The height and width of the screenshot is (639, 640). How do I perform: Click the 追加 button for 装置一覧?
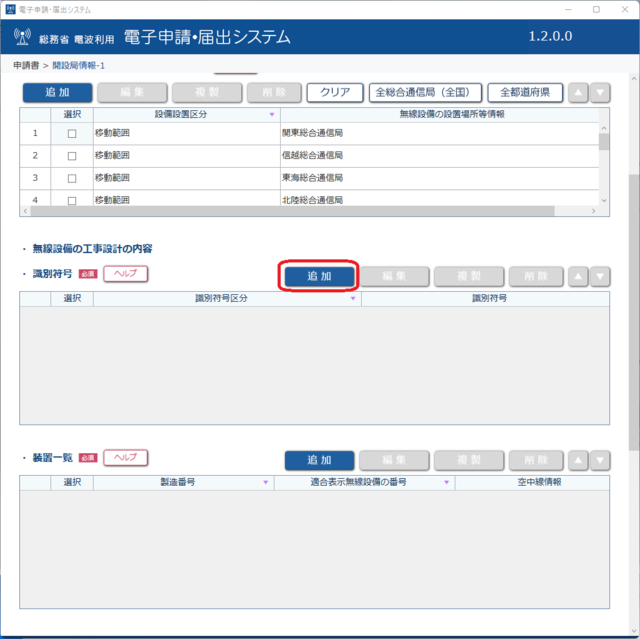point(319,460)
